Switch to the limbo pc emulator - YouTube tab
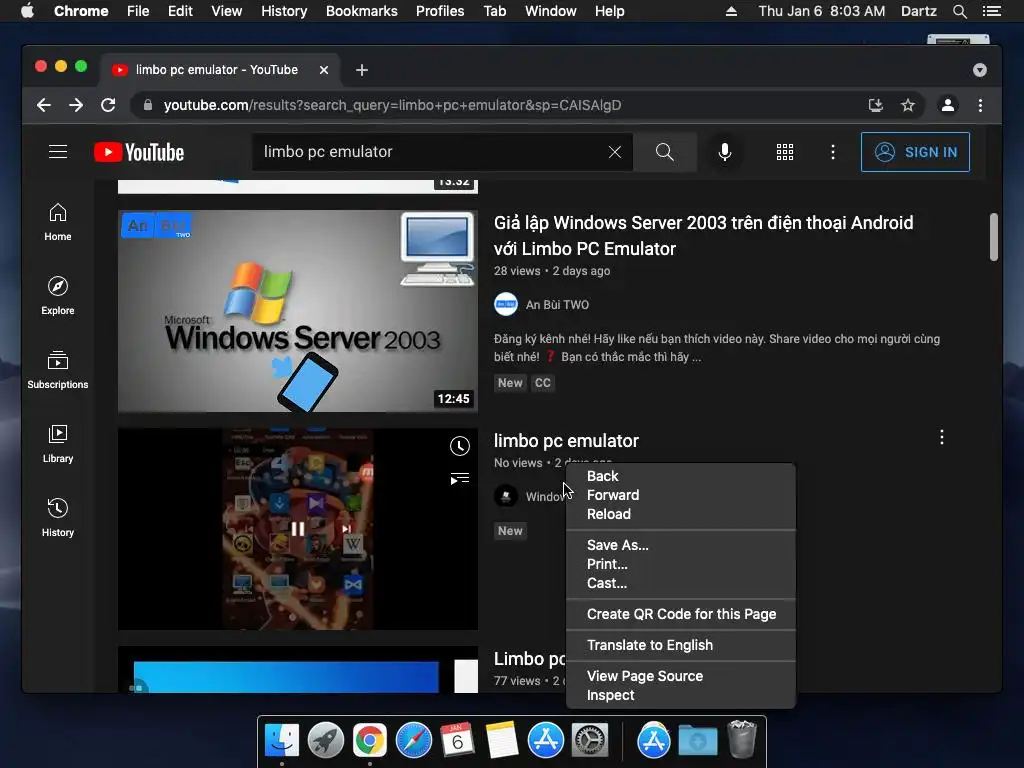Image resolution: width=1024 pixels, height=768 pixels. 219,70
